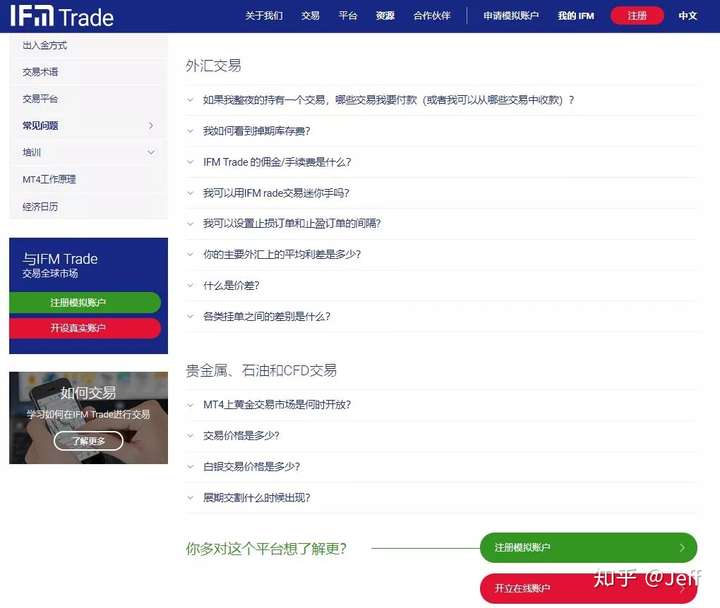Expand chevron for 各类挂单 question

point(190,316)
